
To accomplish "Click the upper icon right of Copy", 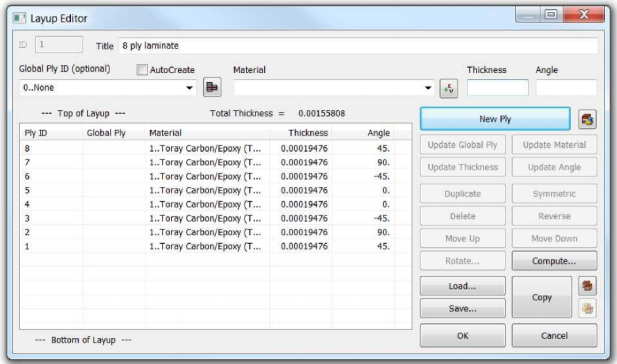I will coord(587,286).
